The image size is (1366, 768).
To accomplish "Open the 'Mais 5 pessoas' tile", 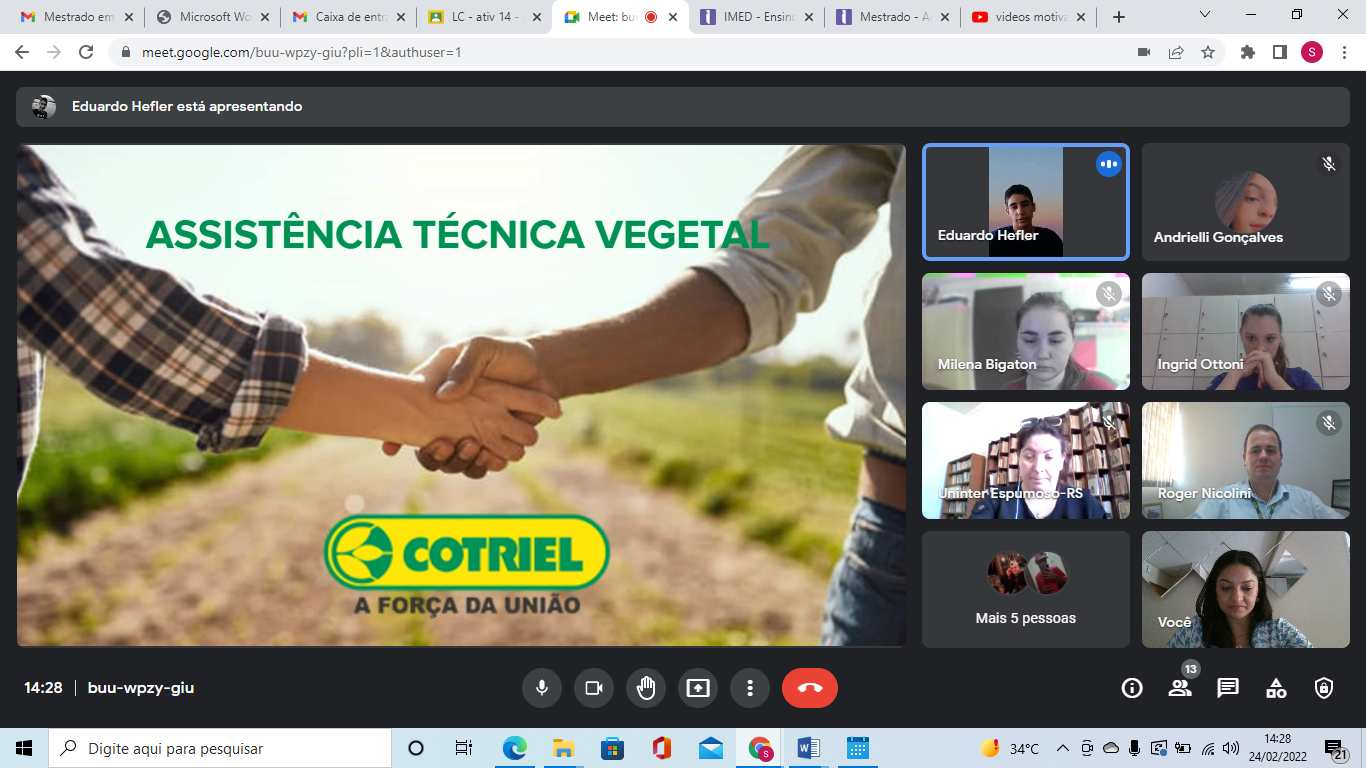I will point(1026,589).
